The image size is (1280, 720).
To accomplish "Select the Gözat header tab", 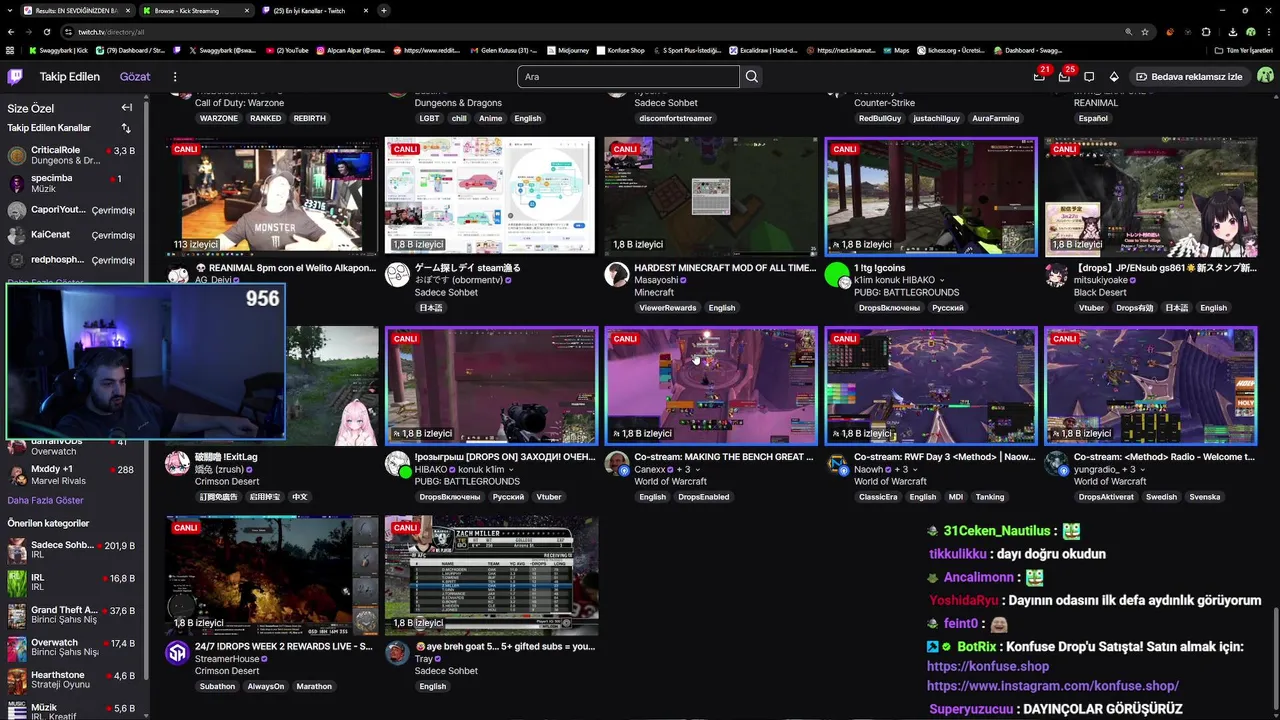I will 135,76.
